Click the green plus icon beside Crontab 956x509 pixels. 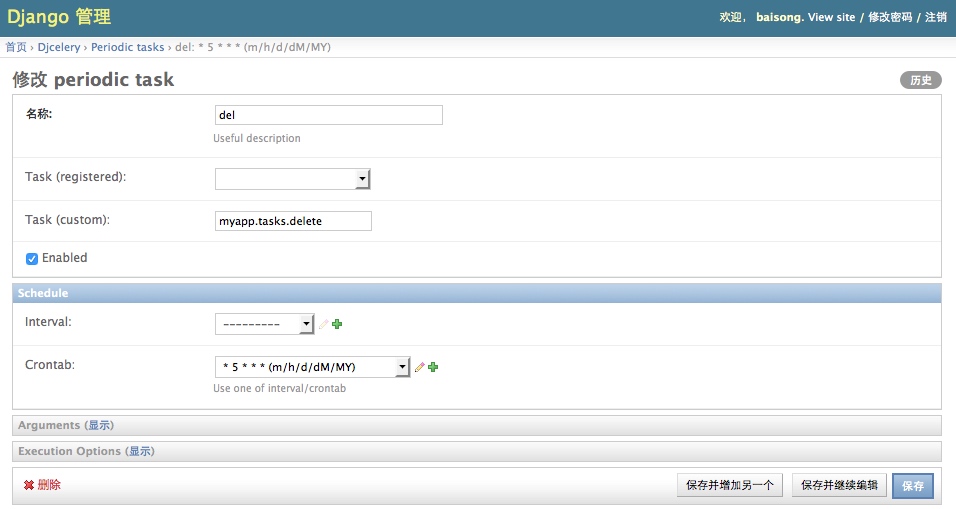pos(433,367)
